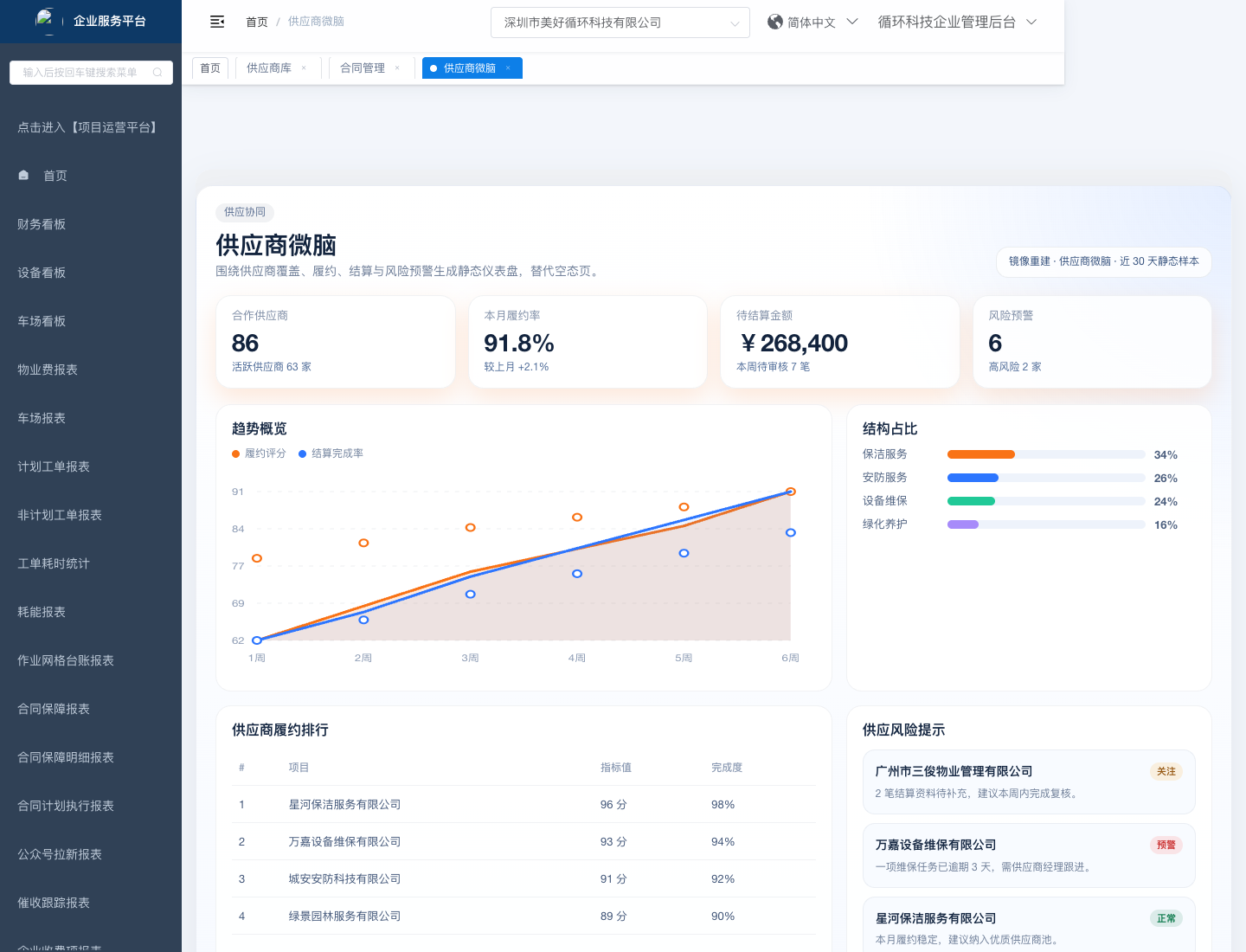
Task: Close the 供应商库 tab with its x icon
Action: click(304, 68)
